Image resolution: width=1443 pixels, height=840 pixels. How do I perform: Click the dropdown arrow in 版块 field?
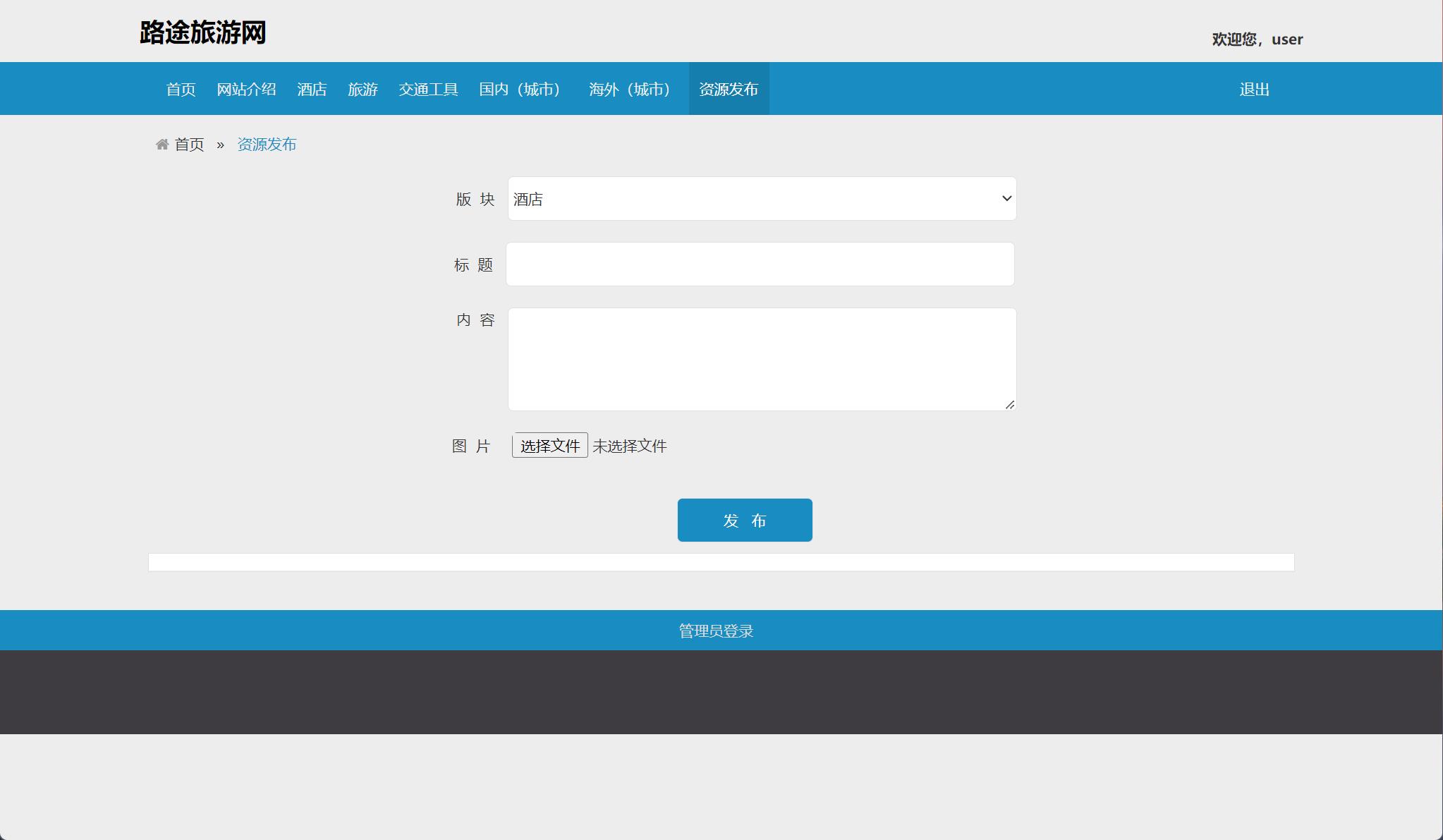[1006, 199]
